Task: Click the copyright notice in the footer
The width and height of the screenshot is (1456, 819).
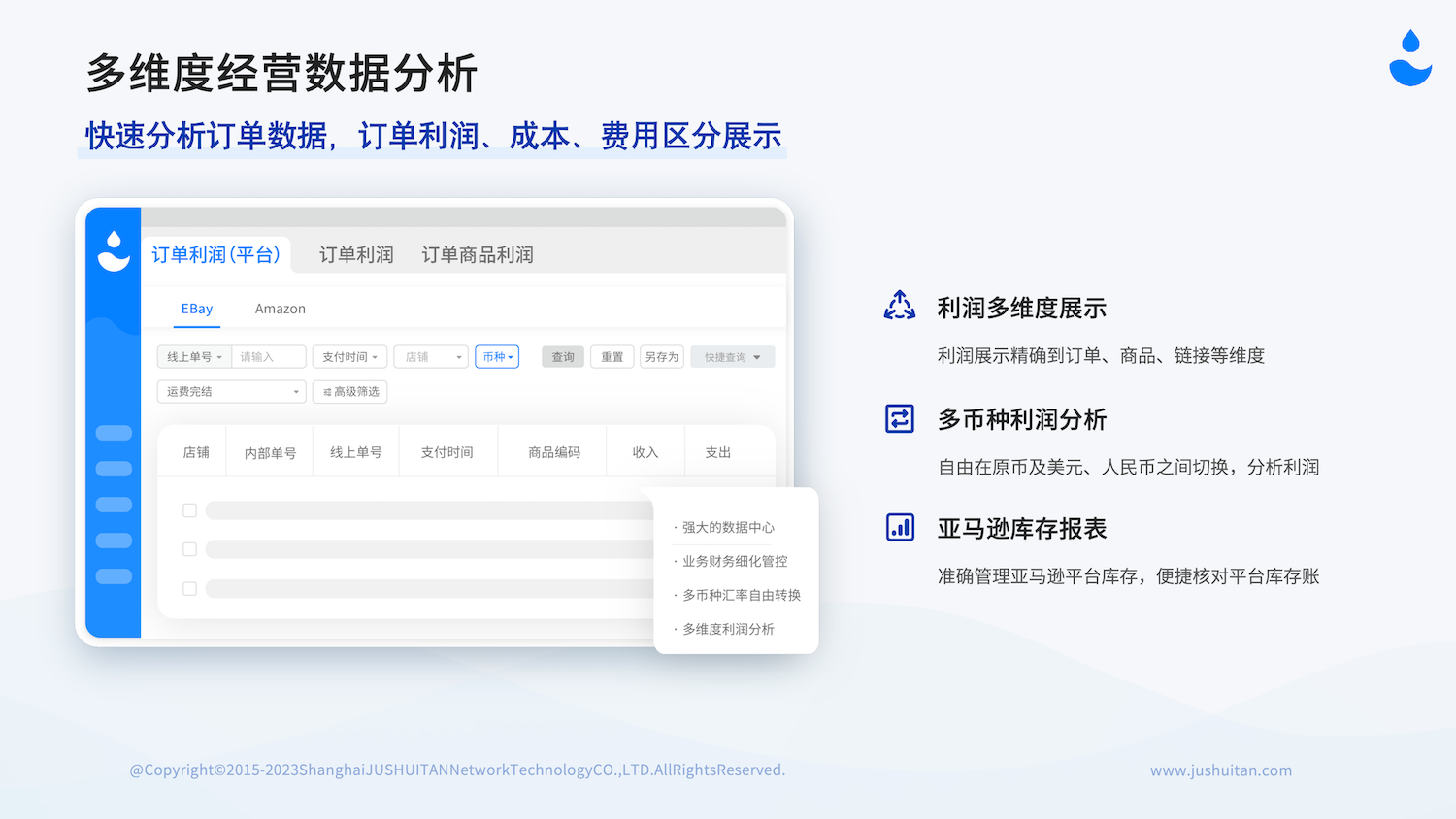Action: coord(457,770)
